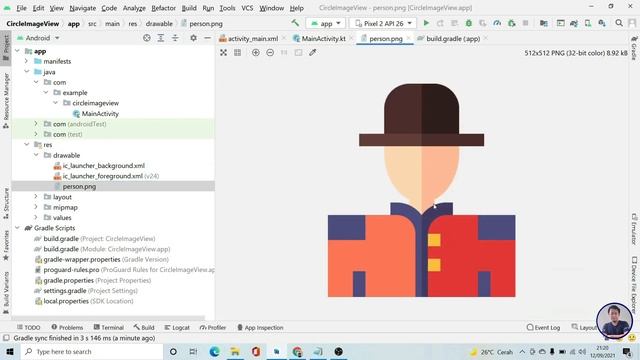Close the person.png editor tab
Viewport: 640px width, 360px height.
(408, 38)
